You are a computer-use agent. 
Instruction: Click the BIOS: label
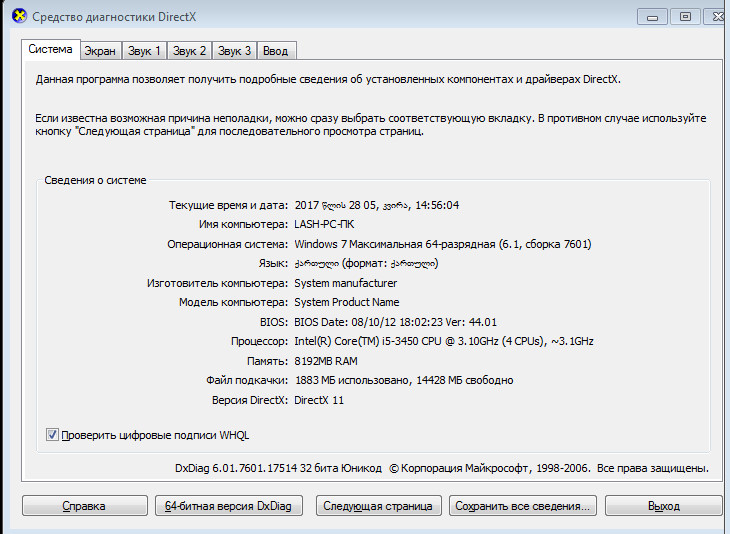[274, 322]
